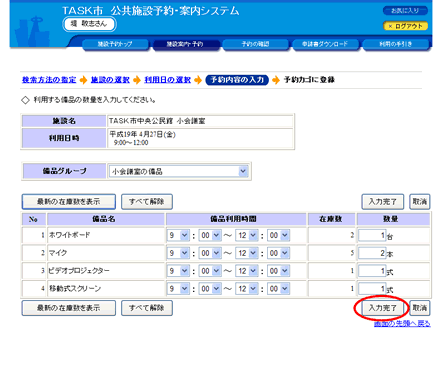Click the 予約カゴに登録 step text
The image size is (440, 379).
[x=309, y=80]
